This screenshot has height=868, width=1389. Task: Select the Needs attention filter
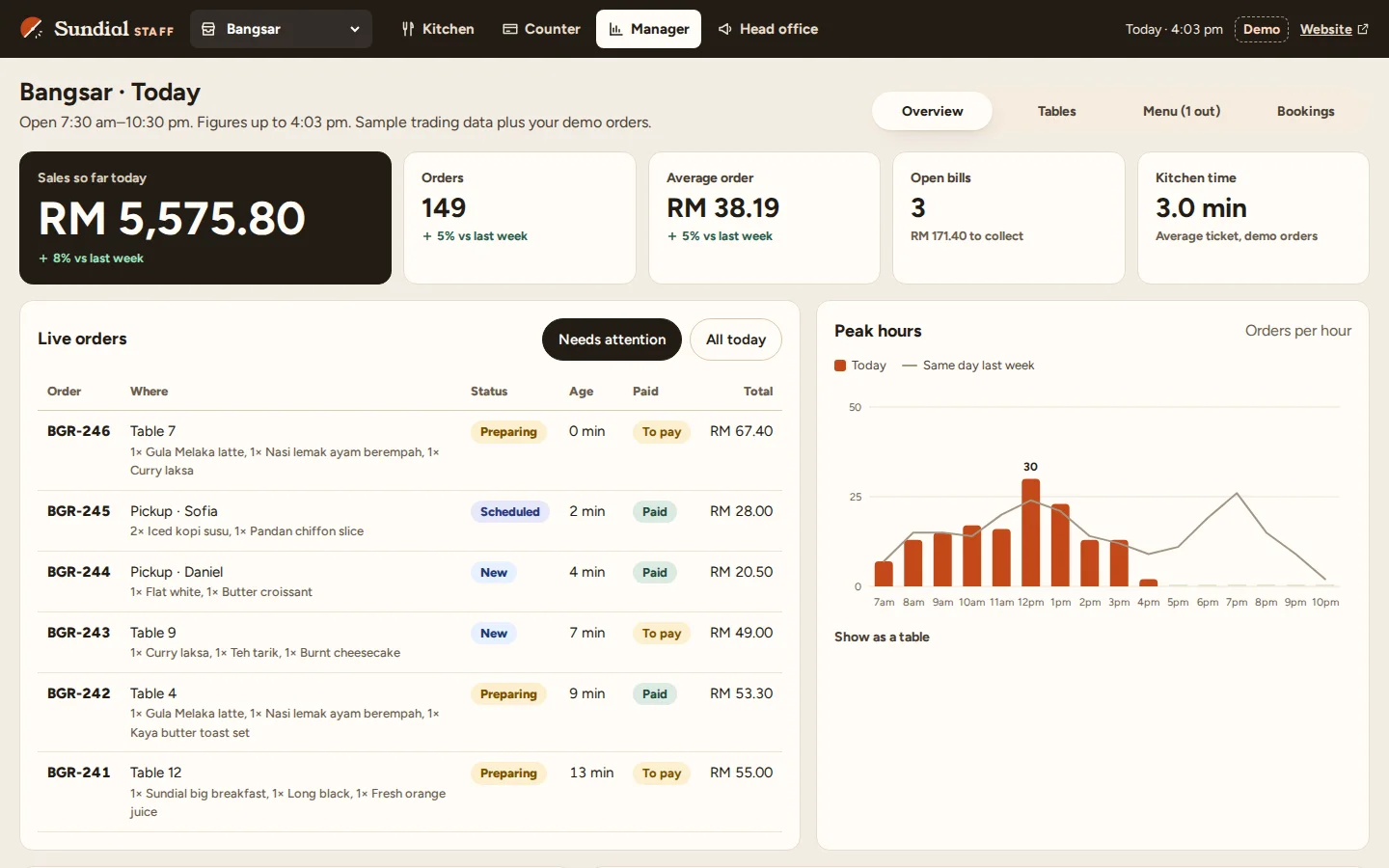612,339
